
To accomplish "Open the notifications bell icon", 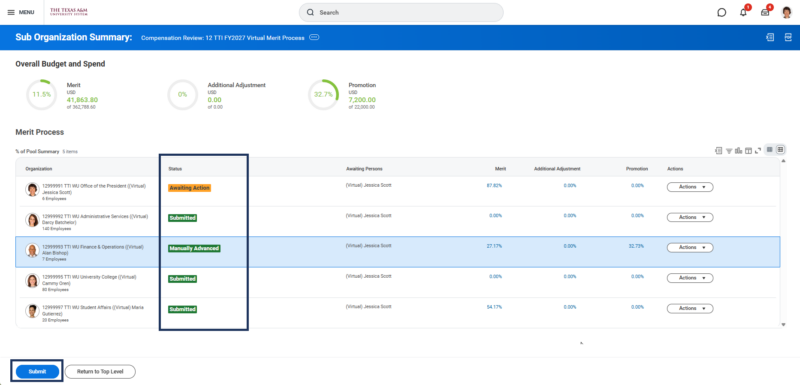I will (743, 12).
